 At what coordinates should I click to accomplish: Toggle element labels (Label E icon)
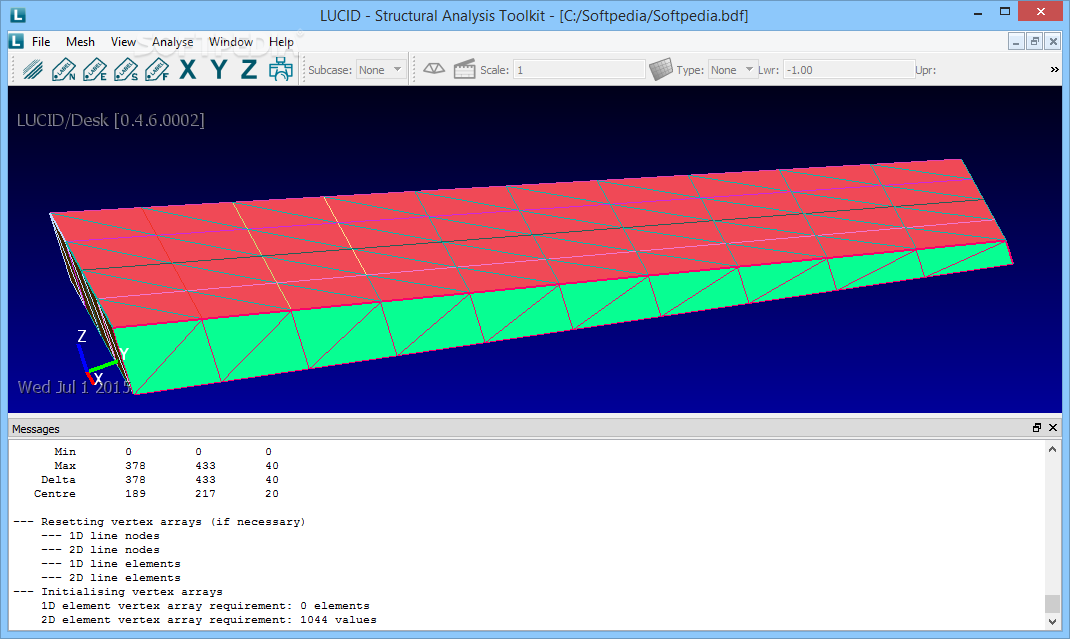tap(95, 70)
